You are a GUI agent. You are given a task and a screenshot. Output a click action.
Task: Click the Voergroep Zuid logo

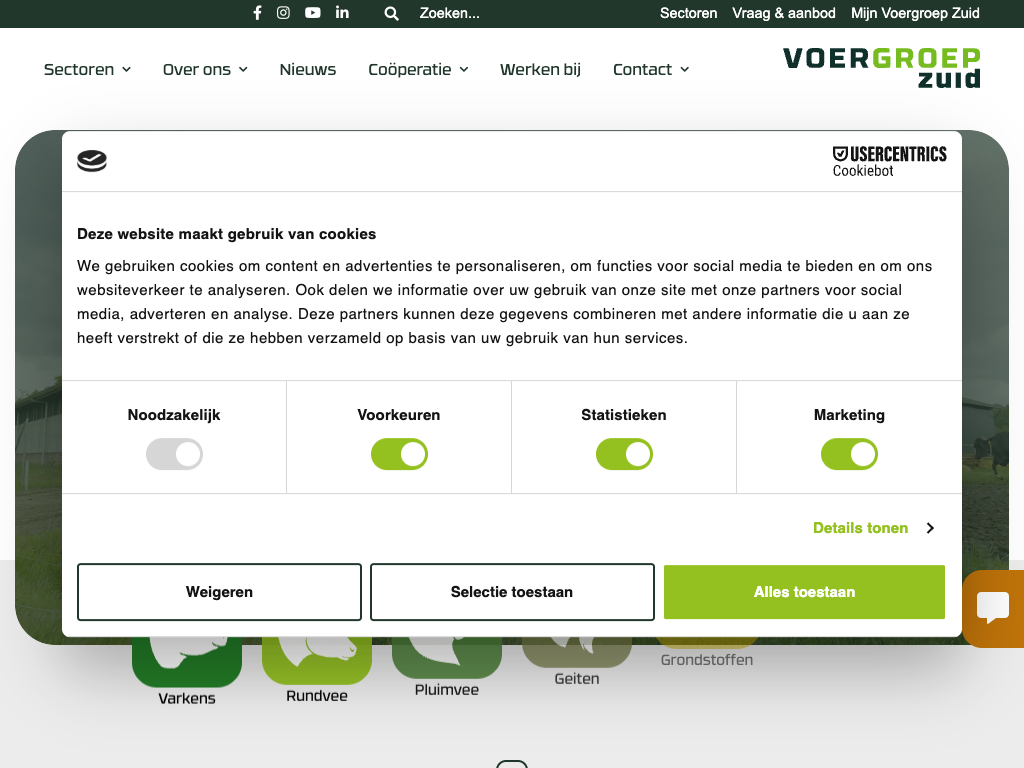point(882,67)
